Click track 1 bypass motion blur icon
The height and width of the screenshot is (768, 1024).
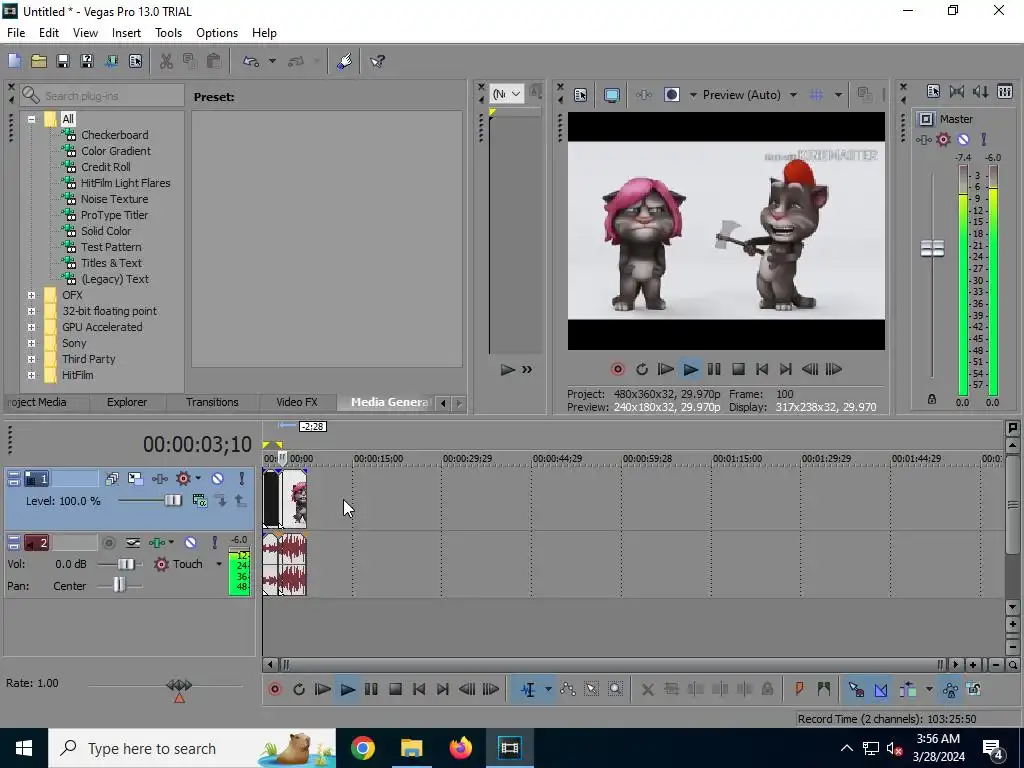112,479
